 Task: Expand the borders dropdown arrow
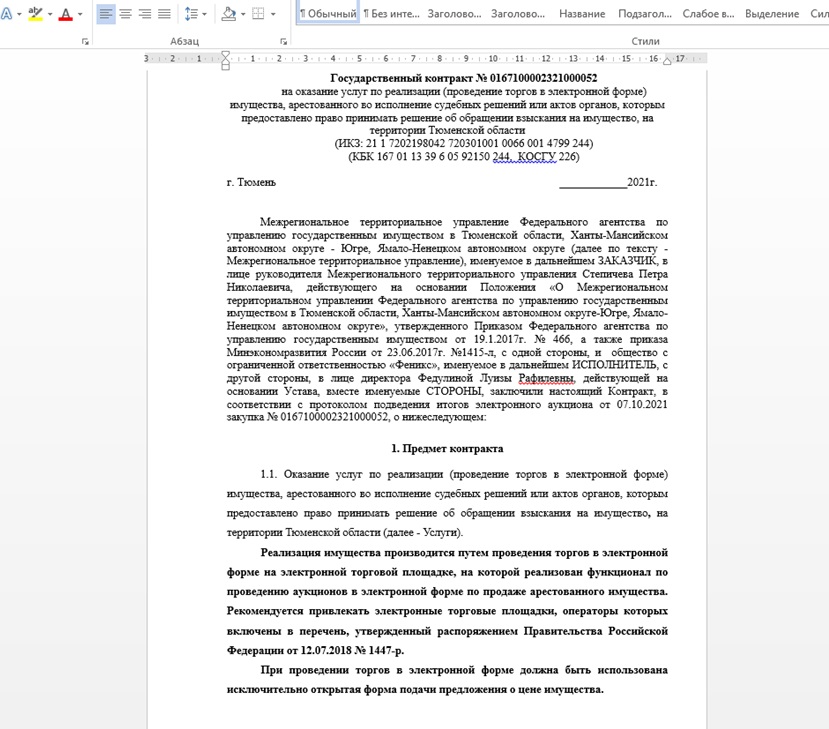click(273, 14)
